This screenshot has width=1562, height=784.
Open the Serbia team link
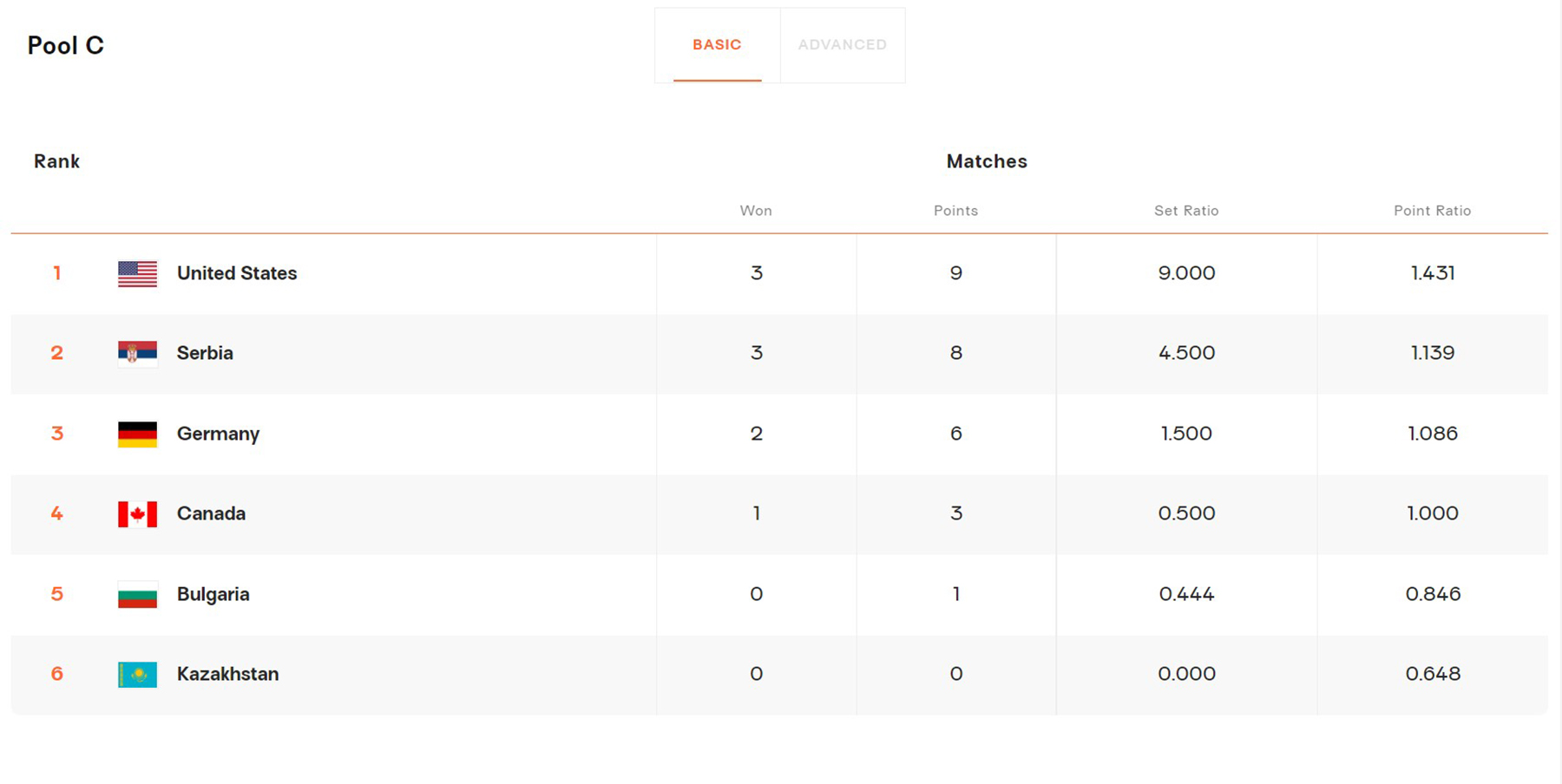point(205,353)
